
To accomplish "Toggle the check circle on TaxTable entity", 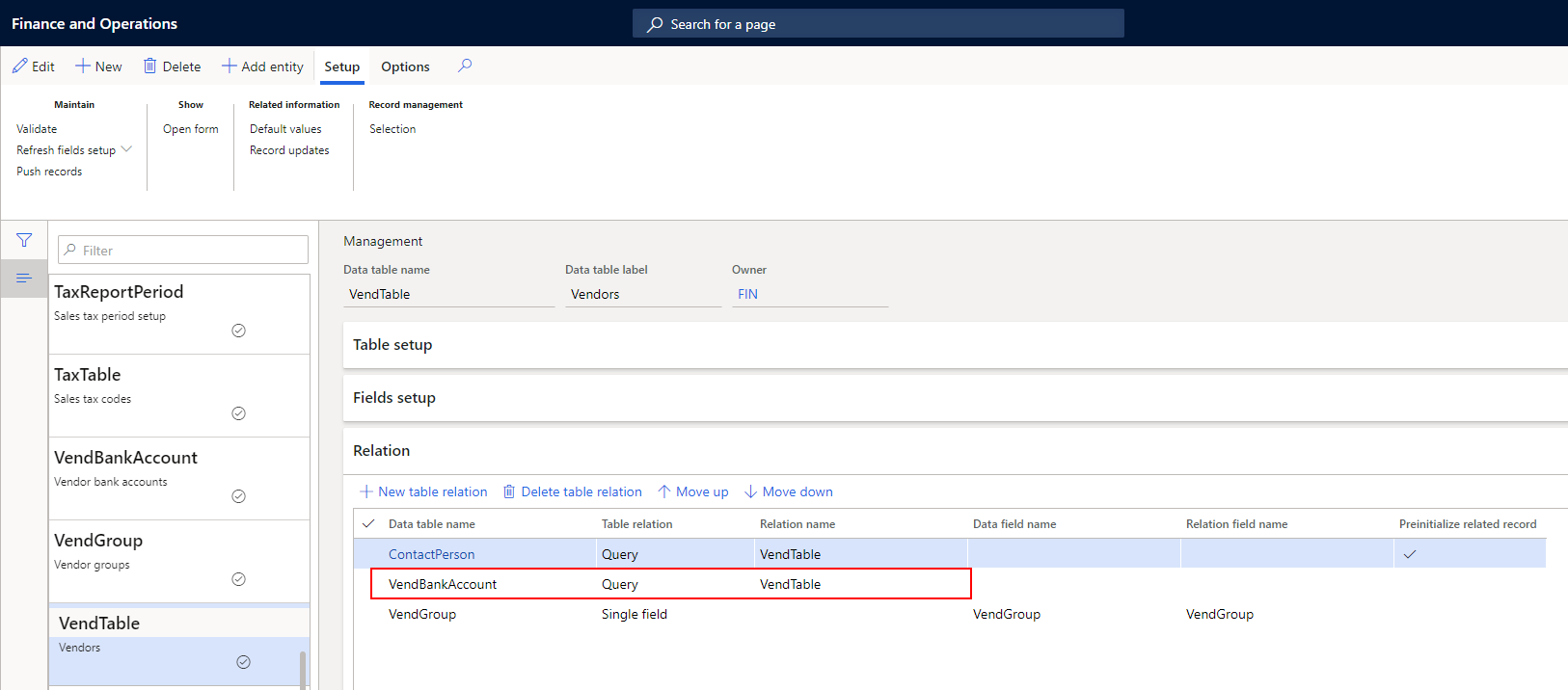I will point(238,413).
